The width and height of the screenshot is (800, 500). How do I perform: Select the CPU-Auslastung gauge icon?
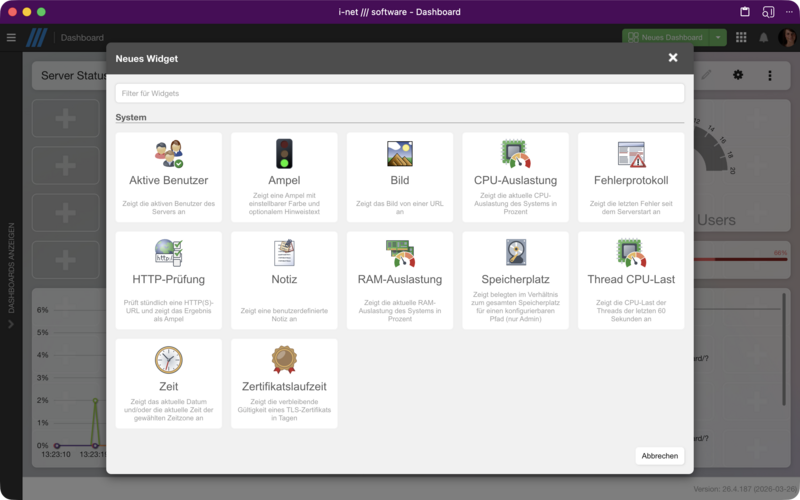(x=516, y=154)
